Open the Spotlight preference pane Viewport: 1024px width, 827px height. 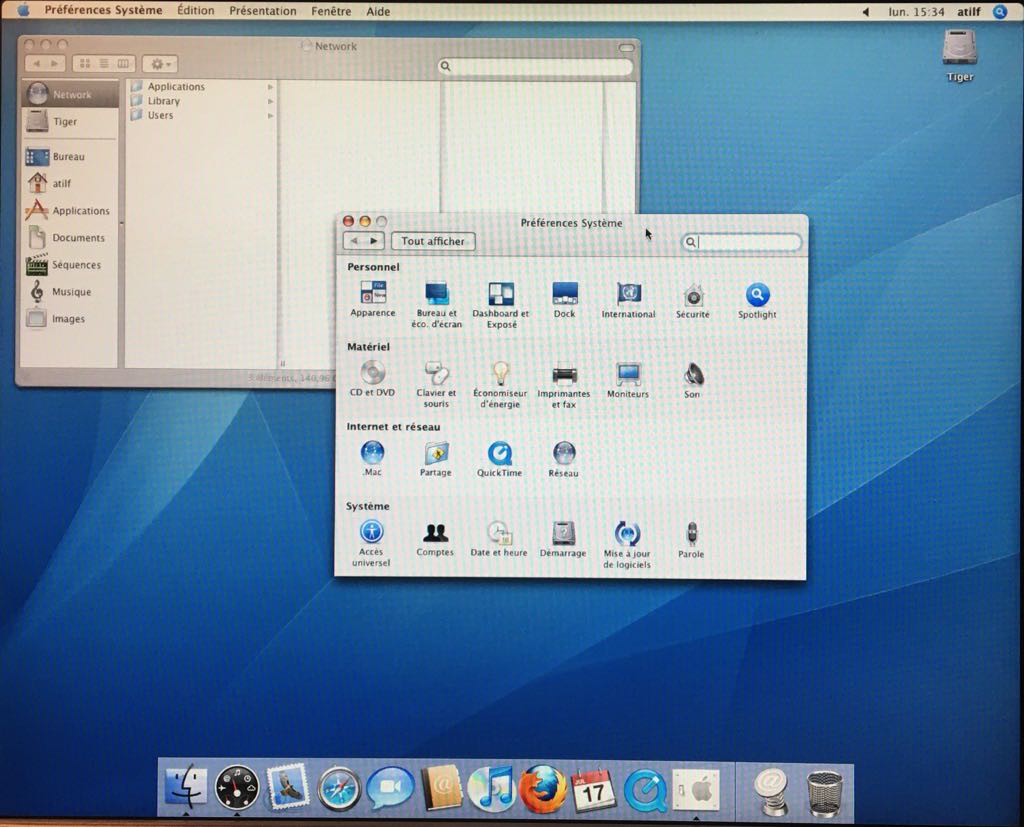(757, 296)
